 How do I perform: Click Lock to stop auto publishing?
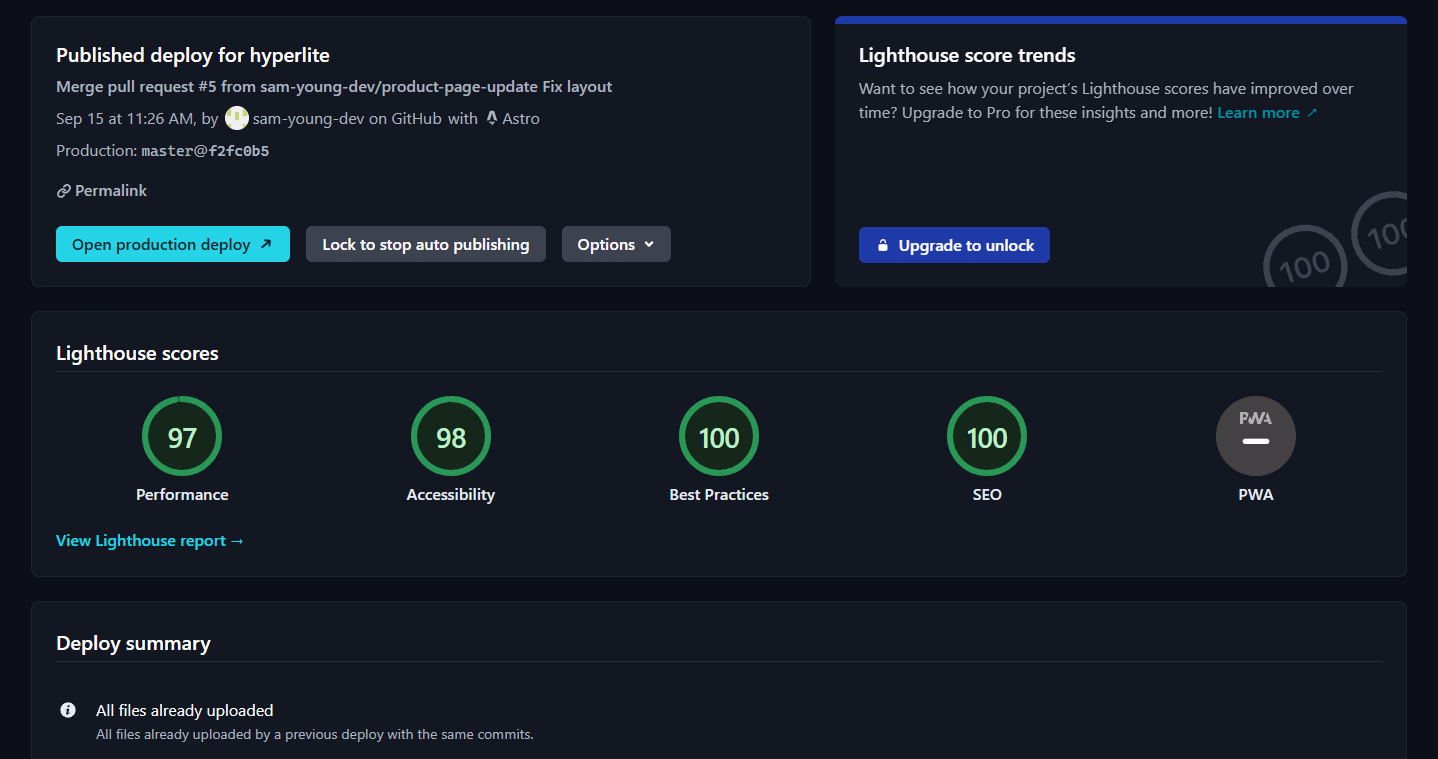click(x=426, y=244)
